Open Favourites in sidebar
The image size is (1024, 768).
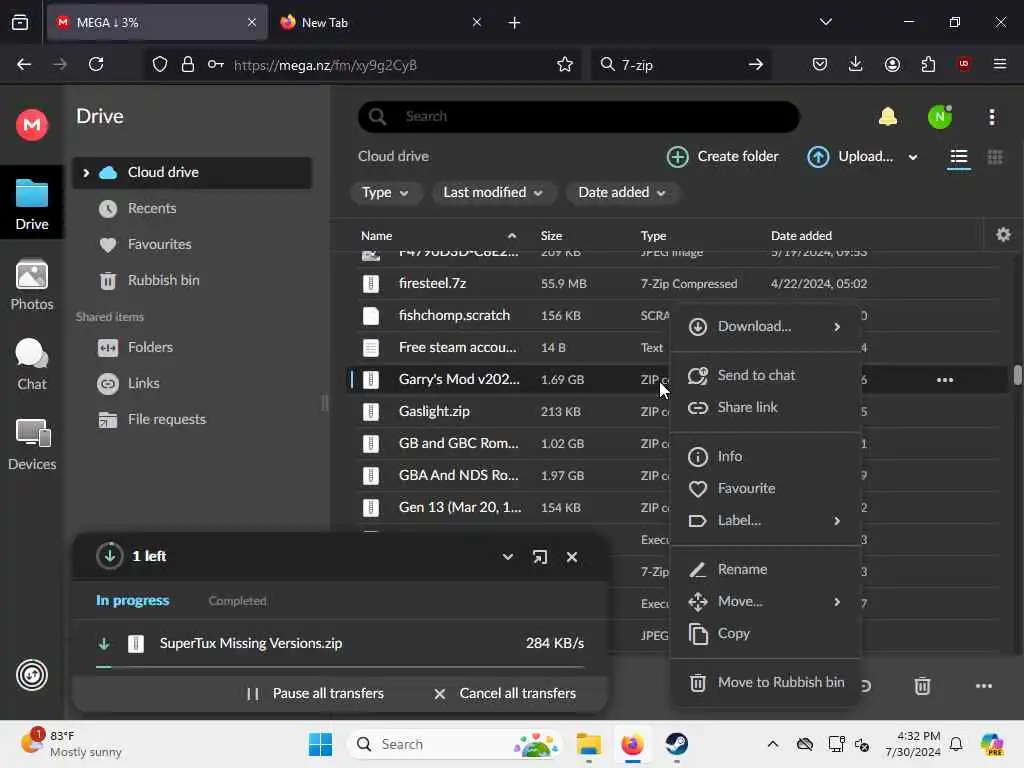point(192,244)
